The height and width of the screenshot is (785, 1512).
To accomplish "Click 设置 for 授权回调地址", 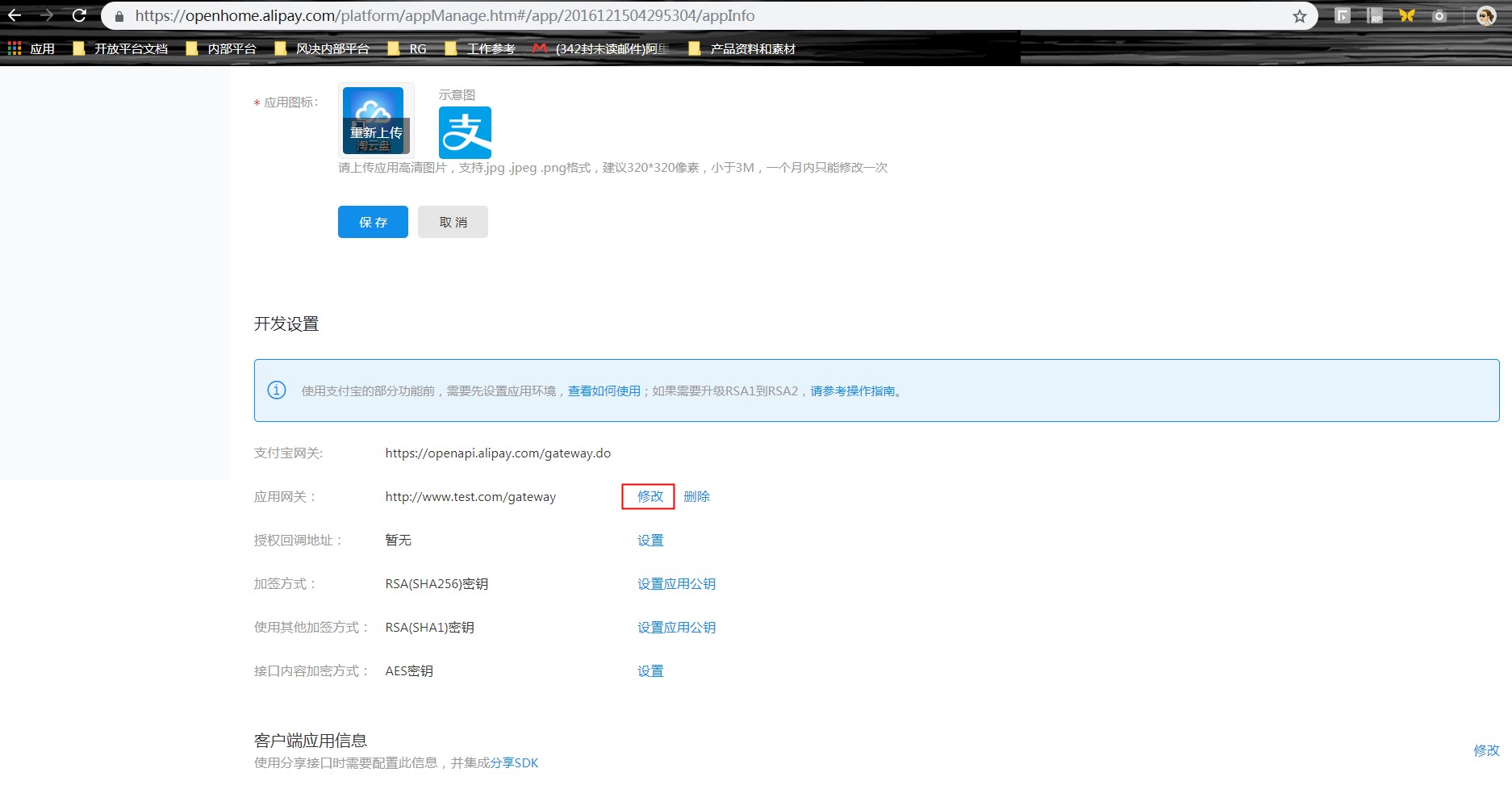I will pyautogui.click(x=650, y=540).
